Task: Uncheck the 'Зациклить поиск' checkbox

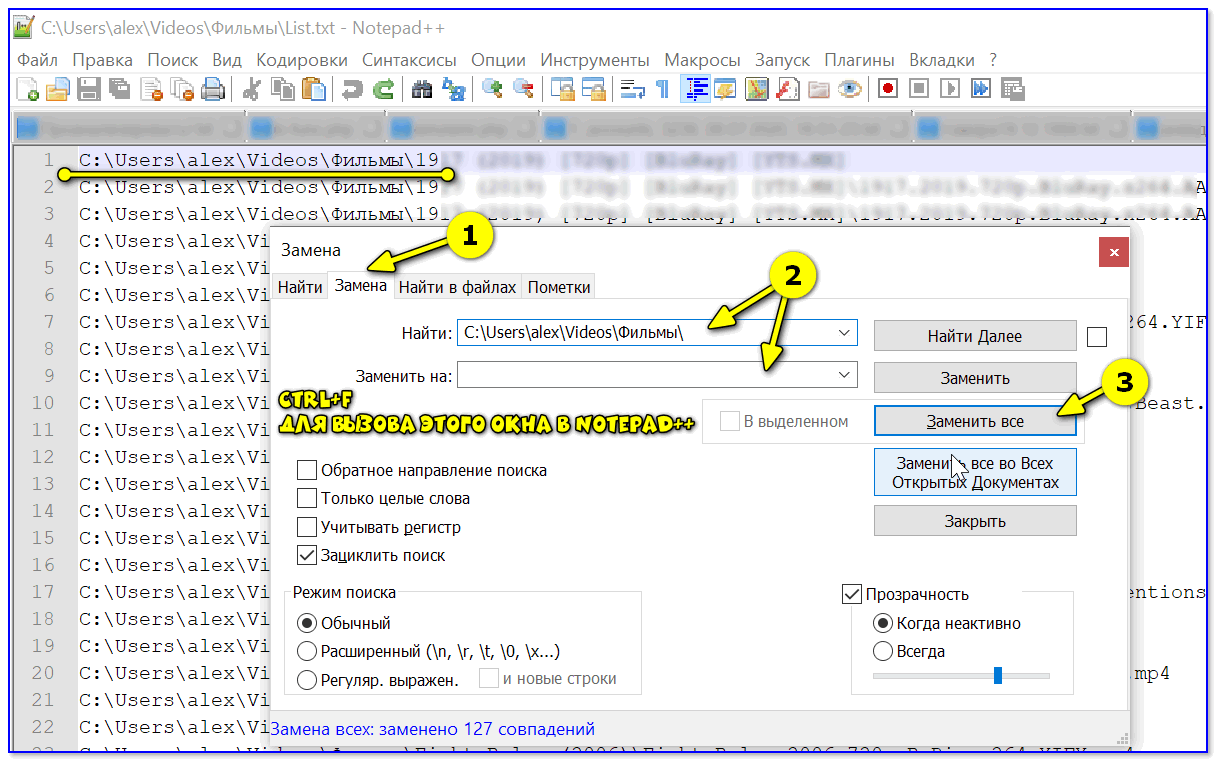Action: tap(307, 555)
